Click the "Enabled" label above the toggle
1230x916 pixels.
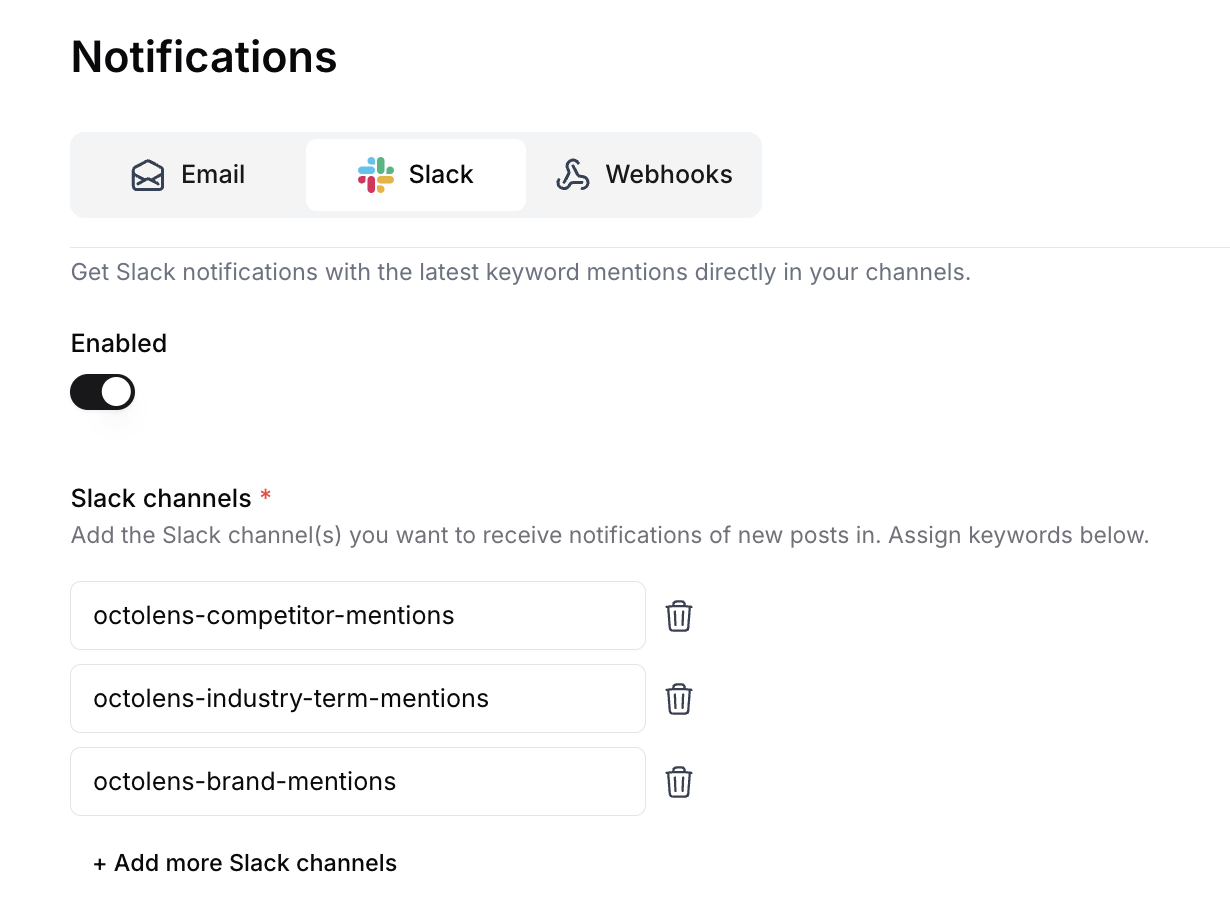(119, 343)
